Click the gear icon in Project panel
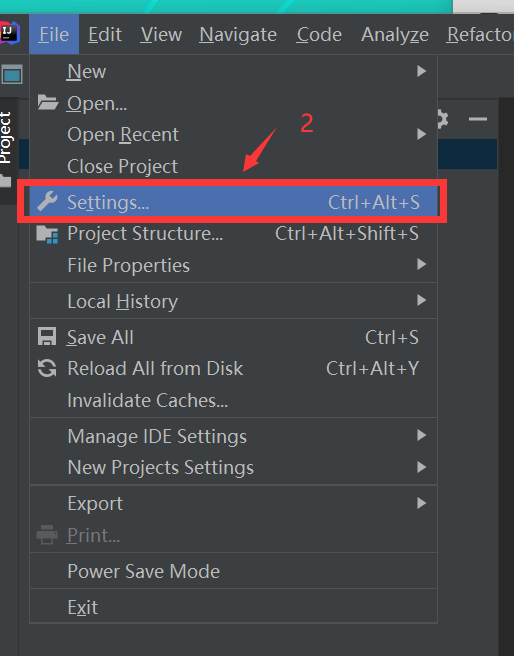Screen dimensions: 514x656 pos(442,120)
